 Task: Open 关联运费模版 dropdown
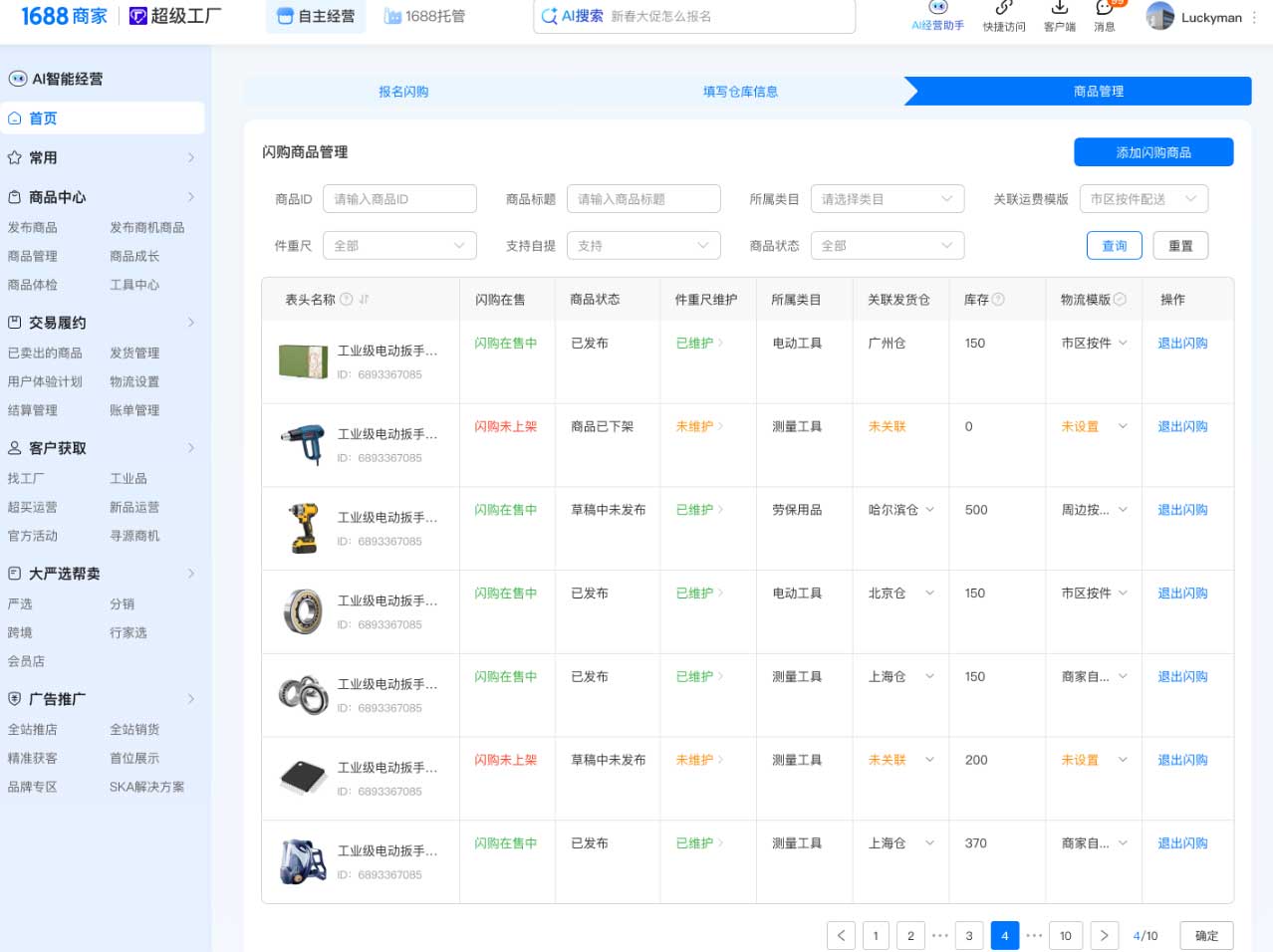pyautogui.click(x=1144, y=199)
